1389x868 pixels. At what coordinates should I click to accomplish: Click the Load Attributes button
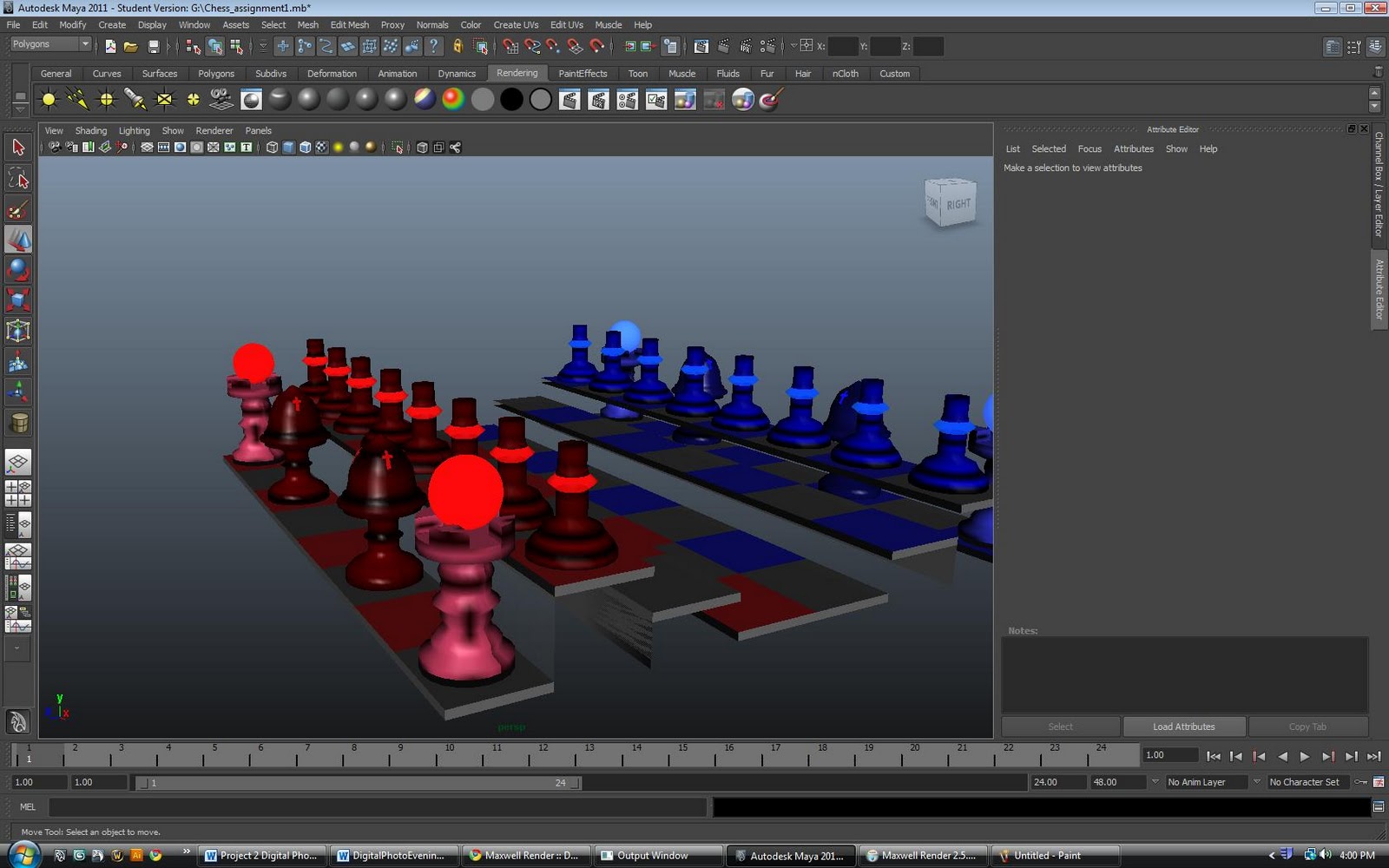click(1184, 727)
